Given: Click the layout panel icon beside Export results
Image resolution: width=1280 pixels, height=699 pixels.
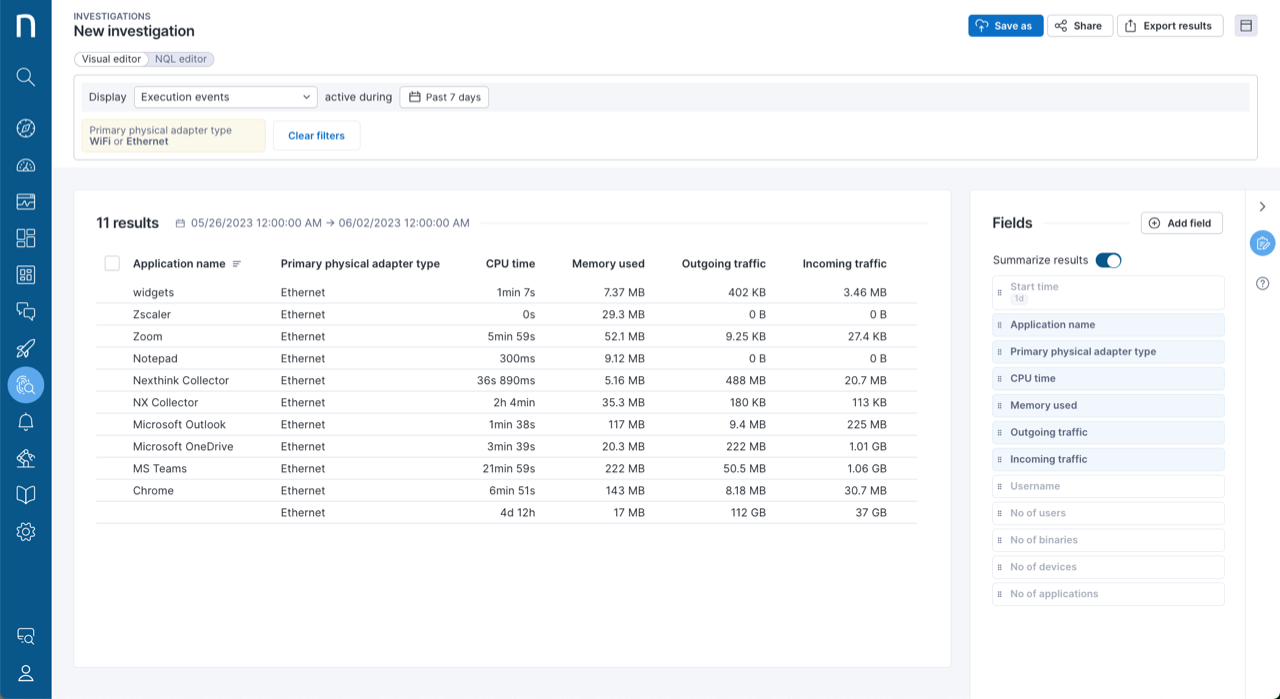Looking at the screenshot, I should 1246,26.
